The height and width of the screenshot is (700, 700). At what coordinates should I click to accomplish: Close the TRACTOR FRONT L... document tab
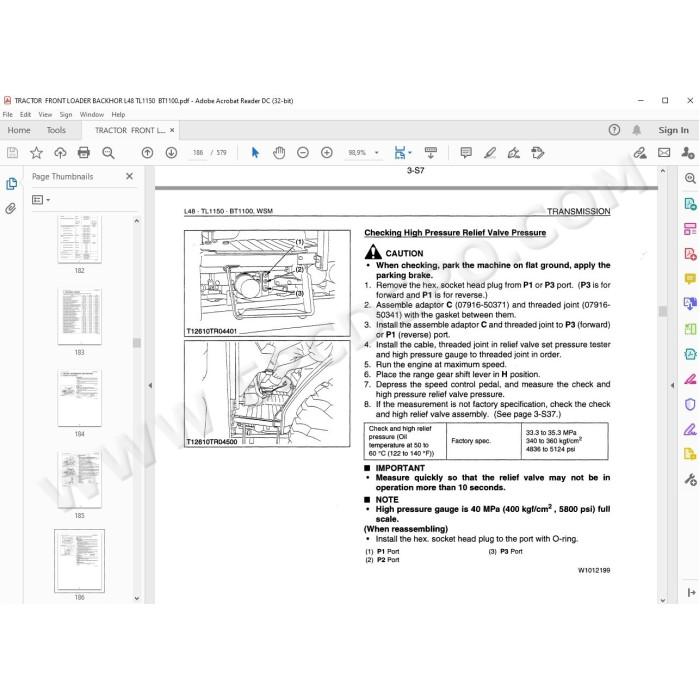click(x=172, y=130)
